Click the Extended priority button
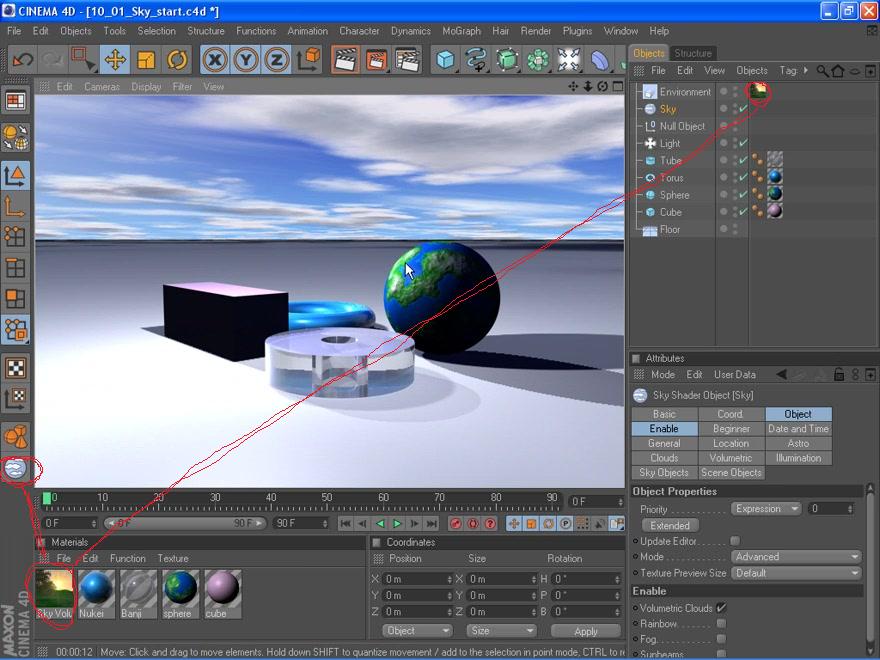 tap(670, 525)
